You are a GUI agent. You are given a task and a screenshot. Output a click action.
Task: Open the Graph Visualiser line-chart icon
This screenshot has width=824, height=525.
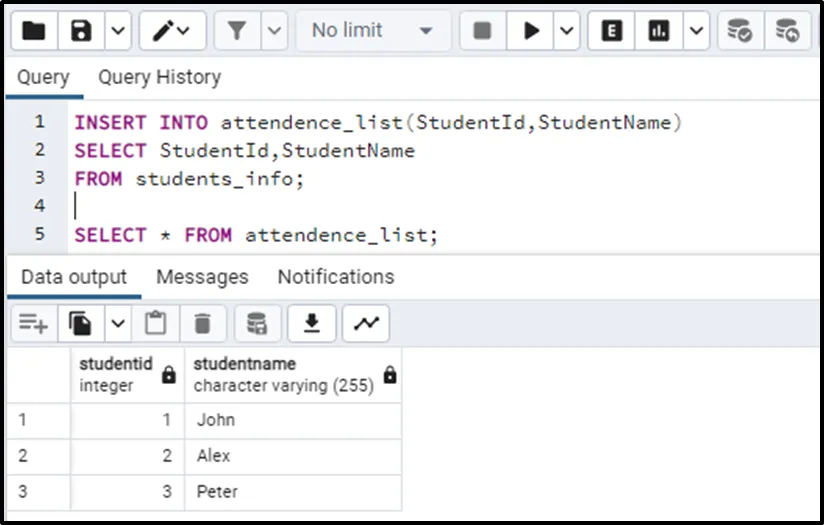point(366,323)
